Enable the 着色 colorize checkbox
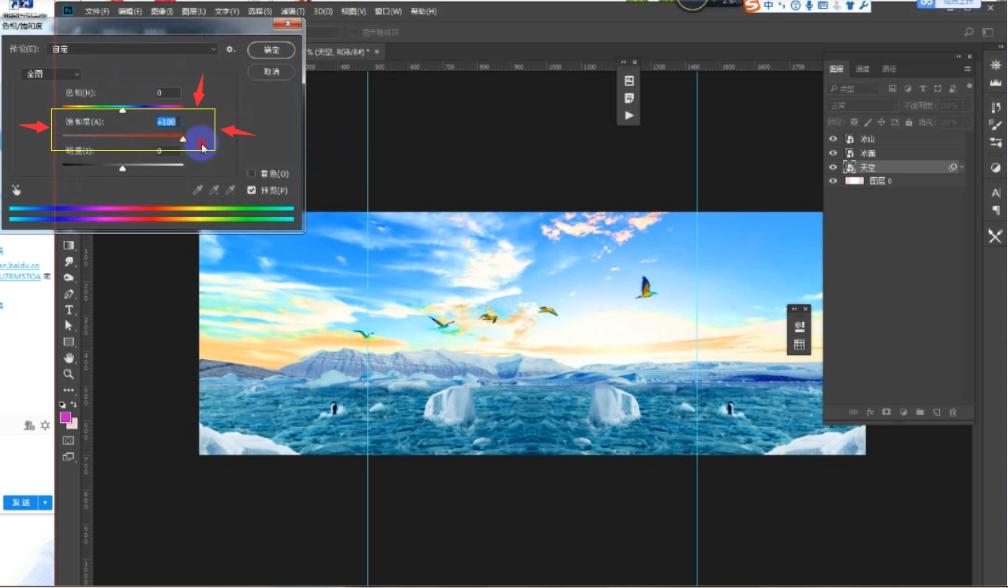Screen dimensions: 1008x588 point(253,172)
